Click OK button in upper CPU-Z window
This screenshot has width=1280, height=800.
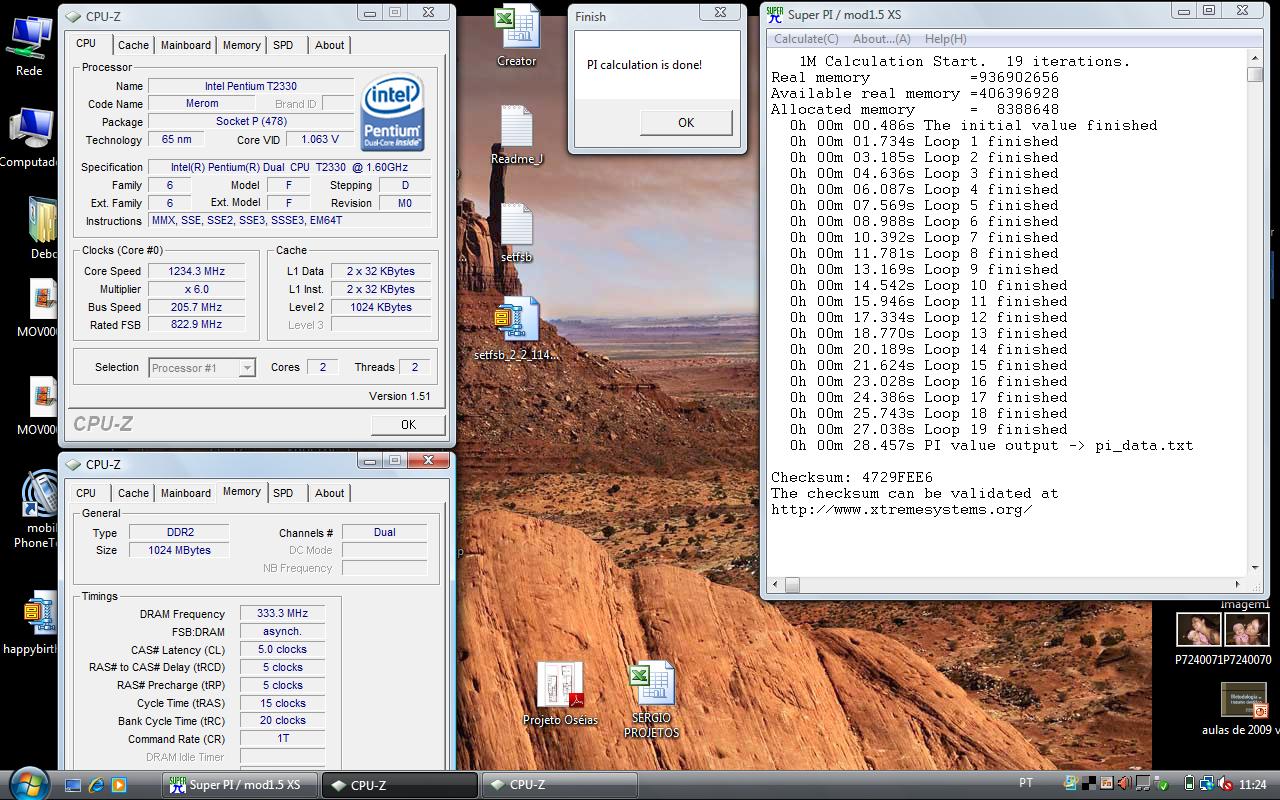click(x=408, y=425)
